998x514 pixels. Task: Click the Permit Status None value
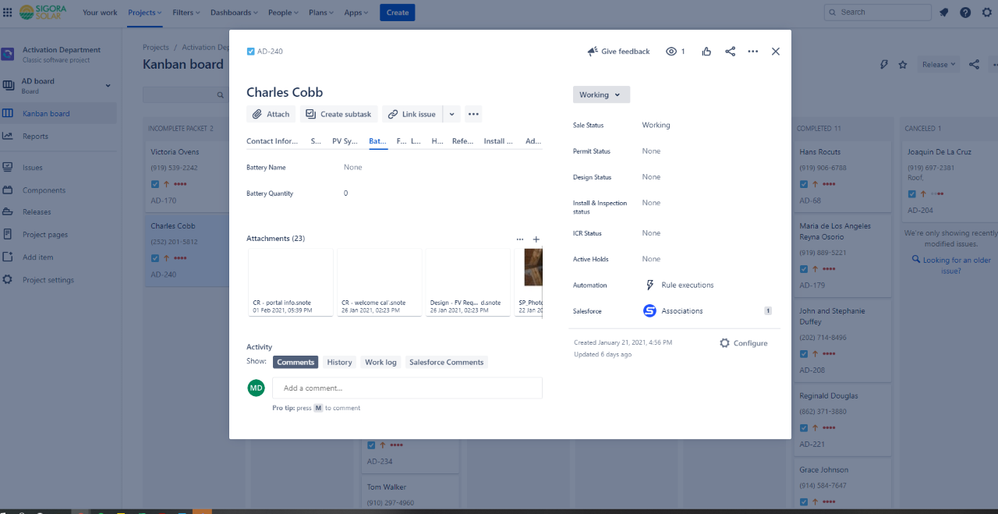click(x=651, y=151)
